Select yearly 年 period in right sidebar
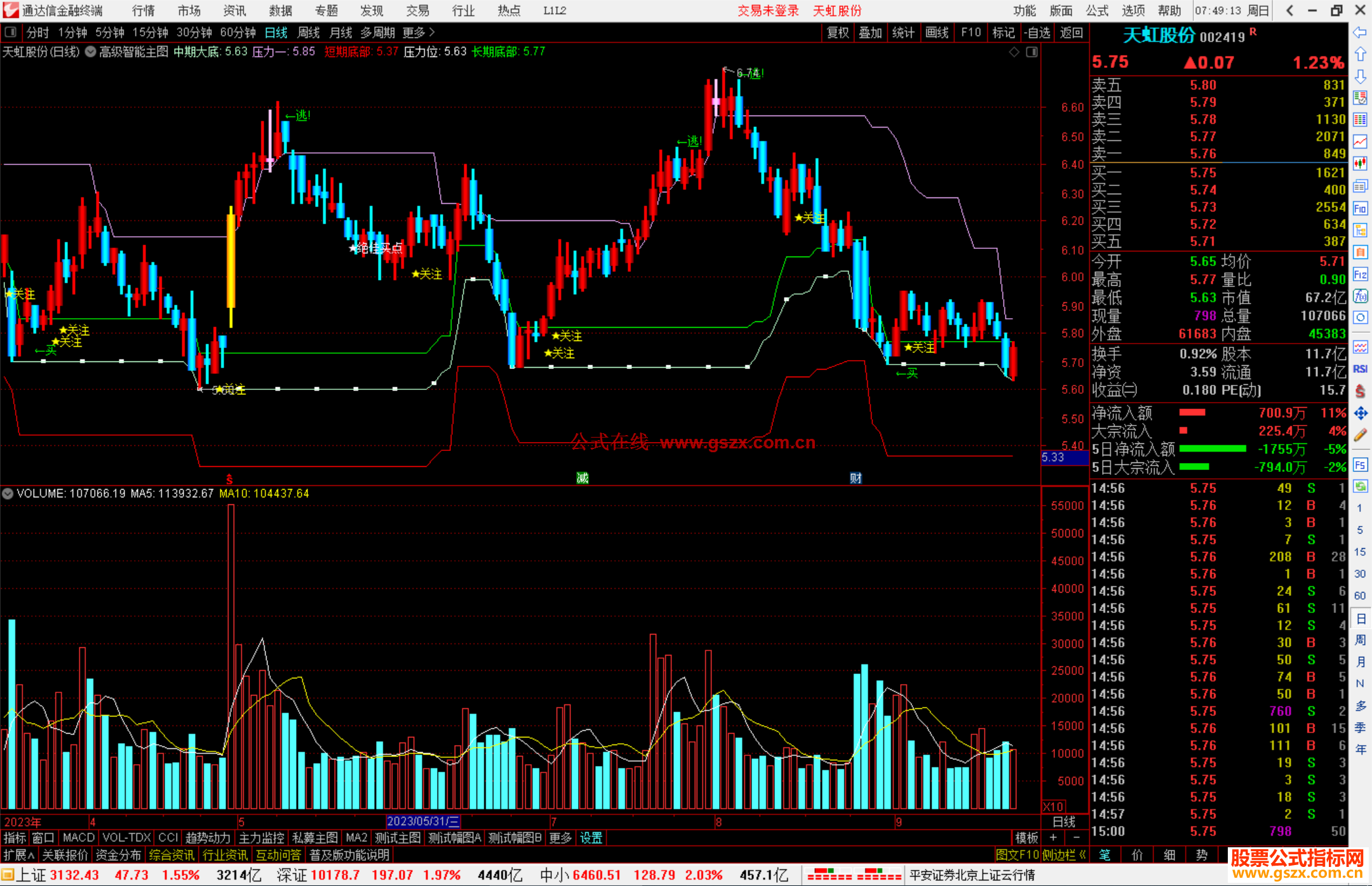The height and width of the screenshot is (886, 1372). pos(1360,749)
